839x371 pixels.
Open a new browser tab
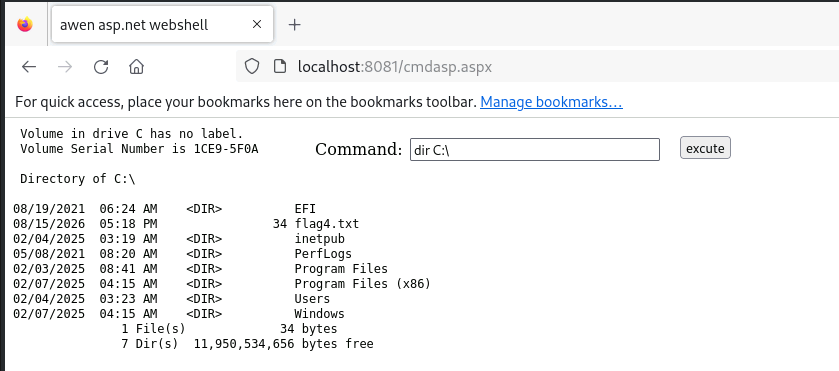[x=294, y=25]
